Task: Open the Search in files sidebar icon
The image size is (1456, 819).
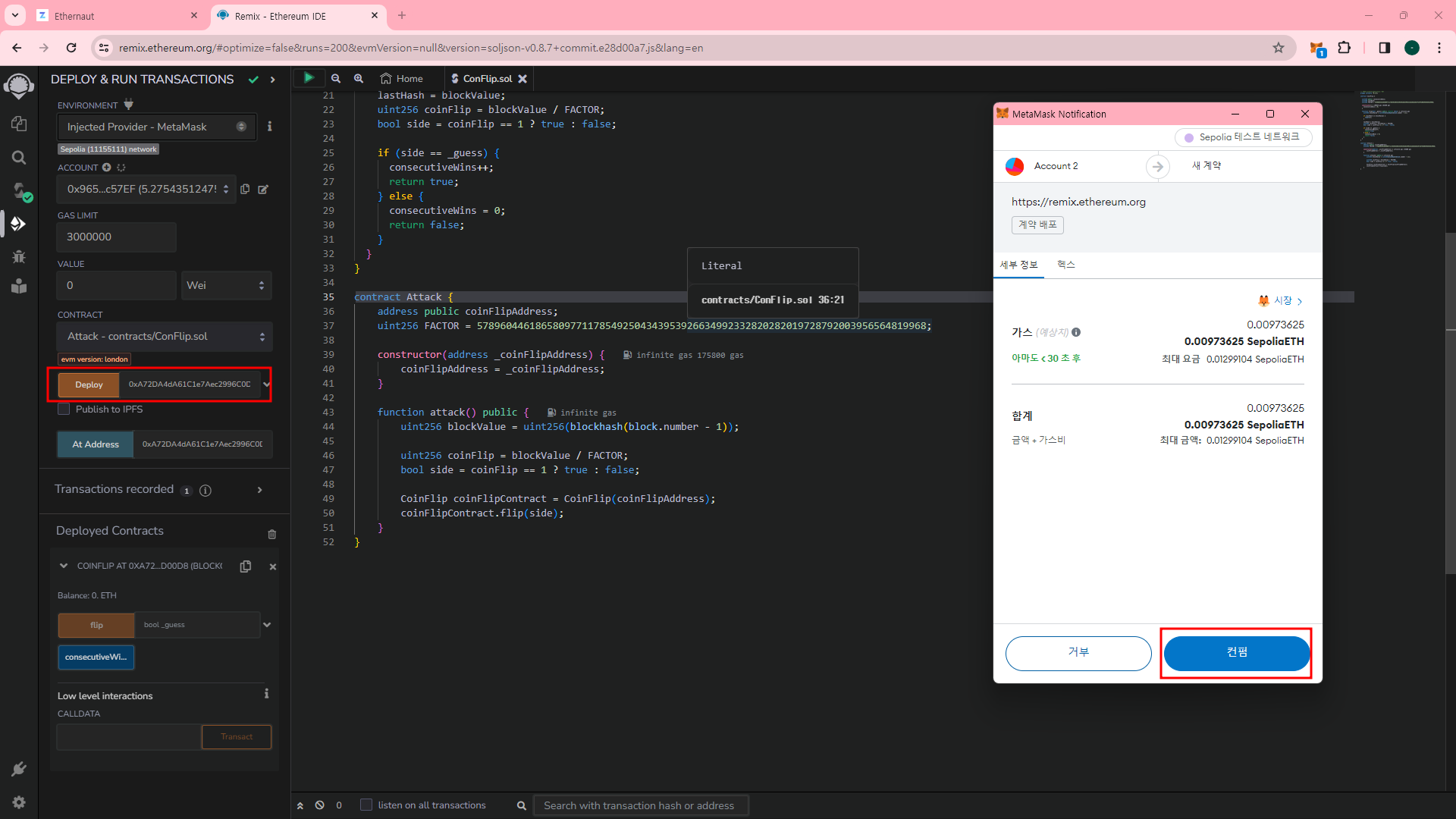Action: click(19, 157)
